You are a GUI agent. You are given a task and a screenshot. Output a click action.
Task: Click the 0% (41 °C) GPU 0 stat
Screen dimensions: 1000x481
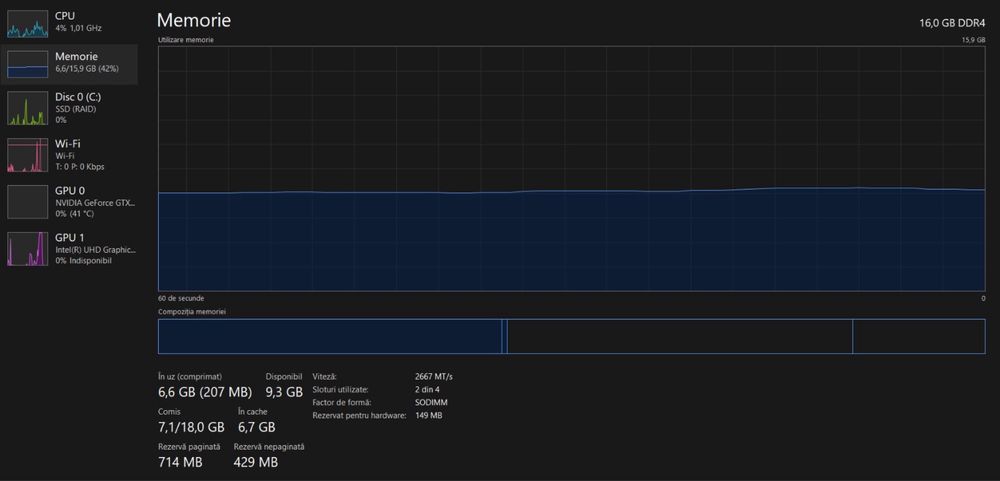(x=75, y=214)
